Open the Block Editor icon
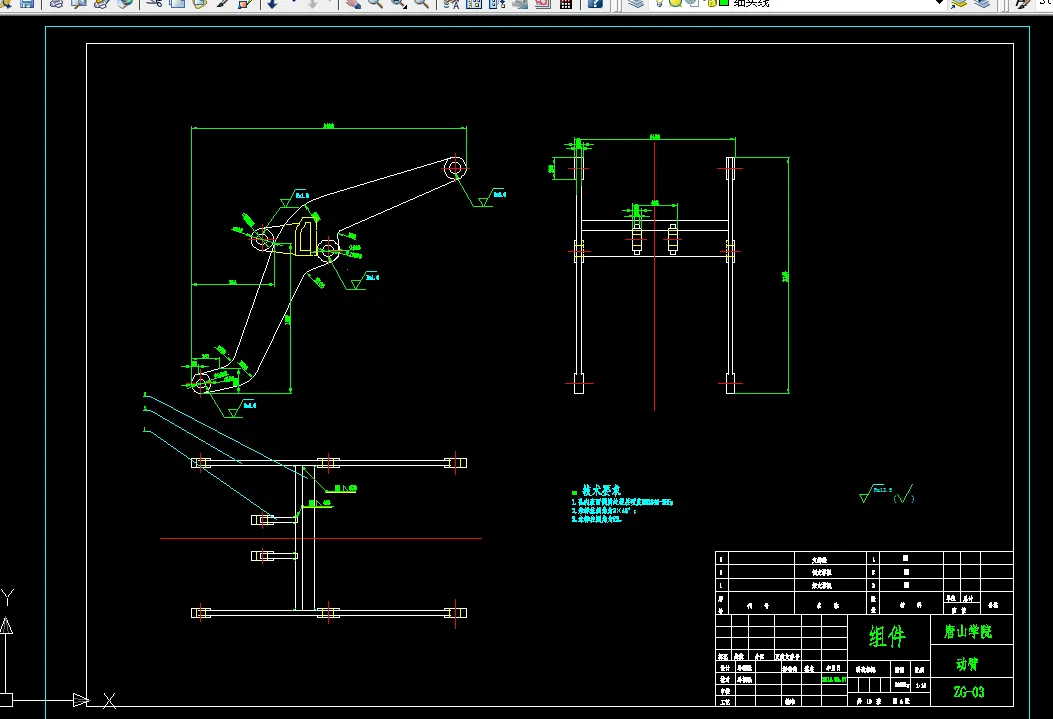The image size is (1053, 719). coord(245,3)
